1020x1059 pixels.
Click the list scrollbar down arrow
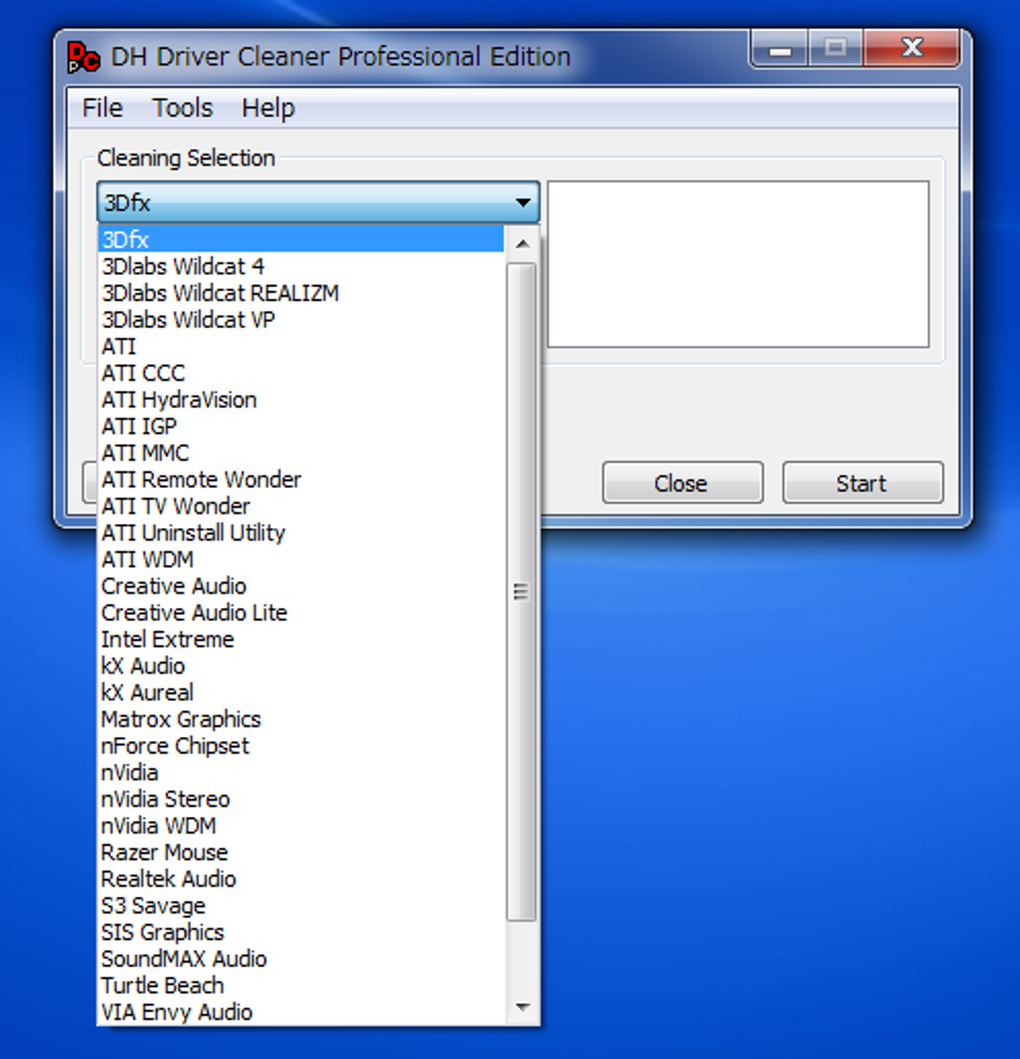pos(522,1007)
